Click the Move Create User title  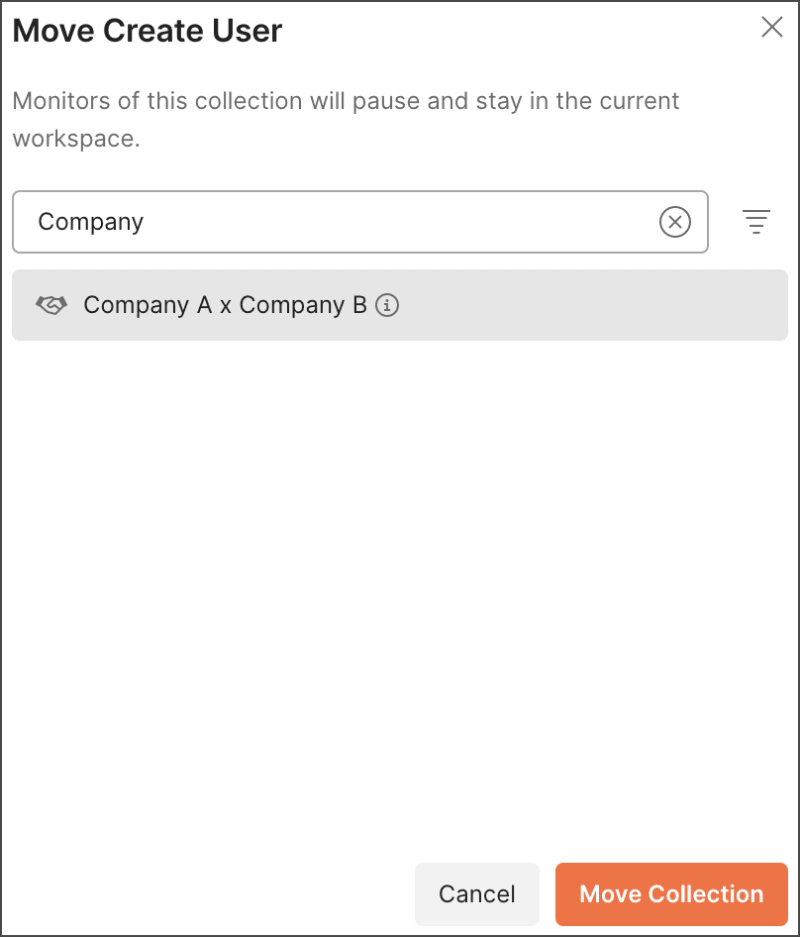click(x=147, y=31)
